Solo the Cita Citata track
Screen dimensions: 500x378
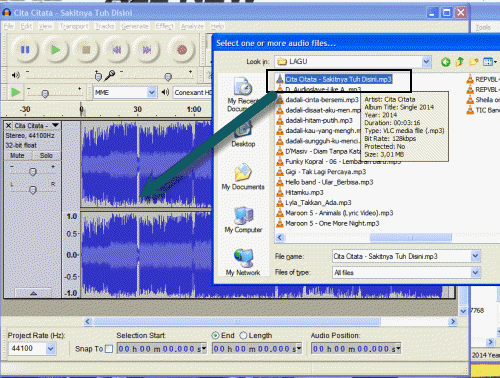(46, 155)
